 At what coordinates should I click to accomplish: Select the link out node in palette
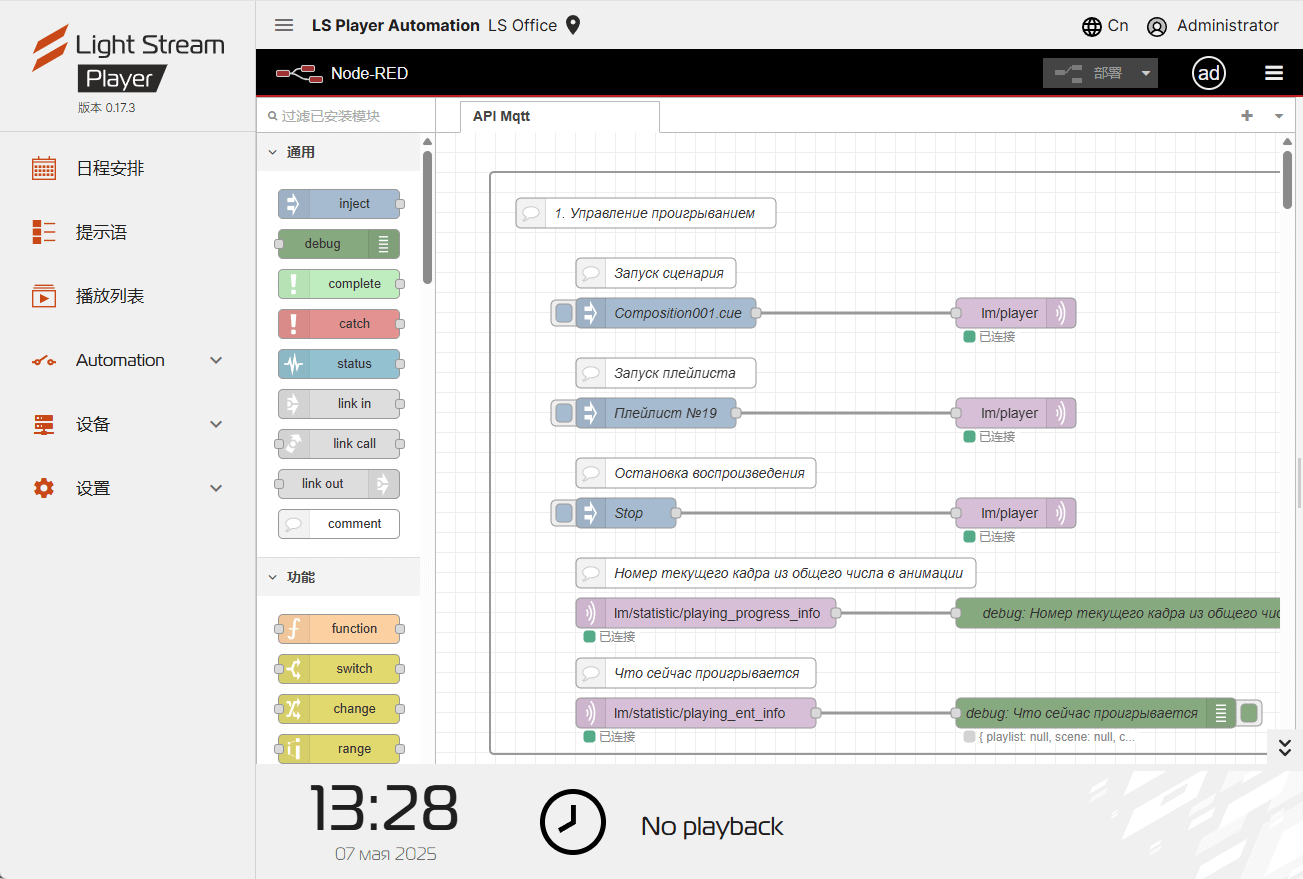click(339, 484)
